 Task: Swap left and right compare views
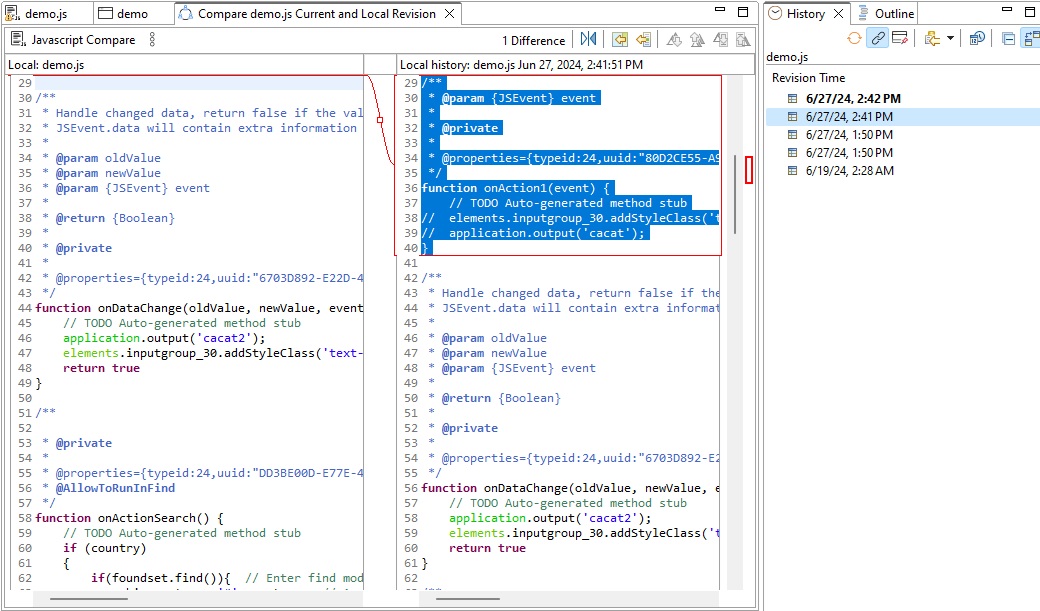point(589,40)
